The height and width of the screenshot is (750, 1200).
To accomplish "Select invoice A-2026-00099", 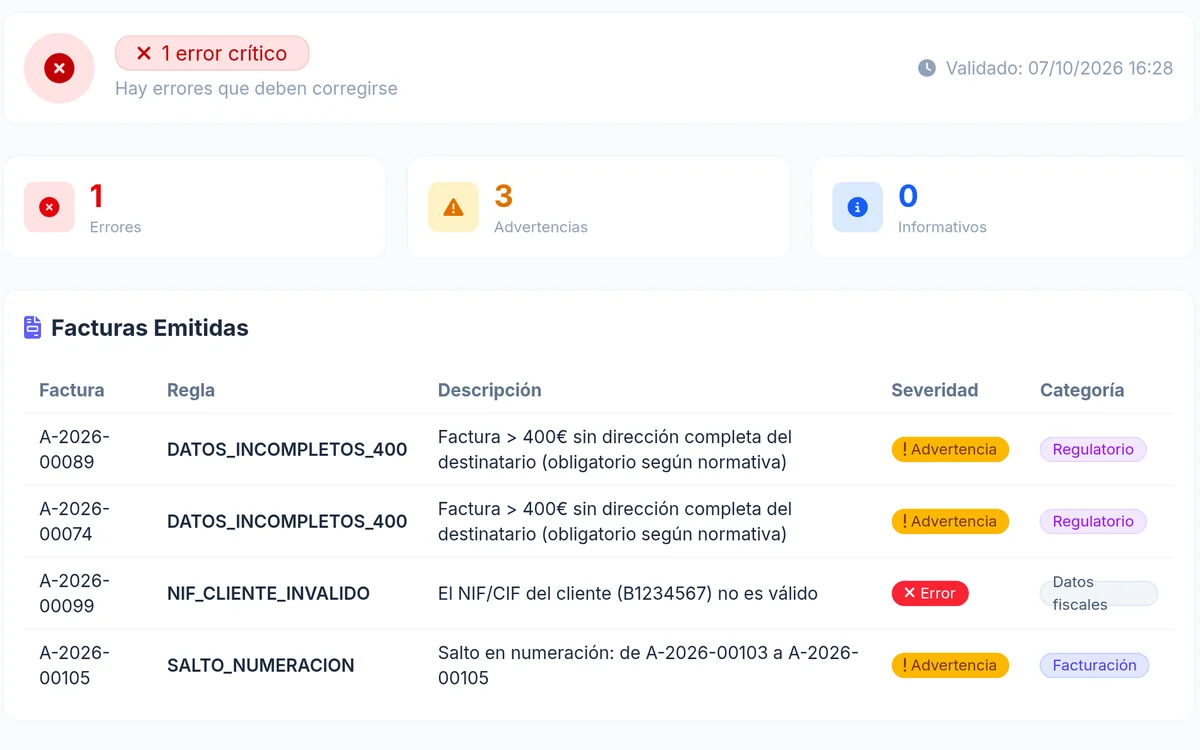I will (74, 594).
